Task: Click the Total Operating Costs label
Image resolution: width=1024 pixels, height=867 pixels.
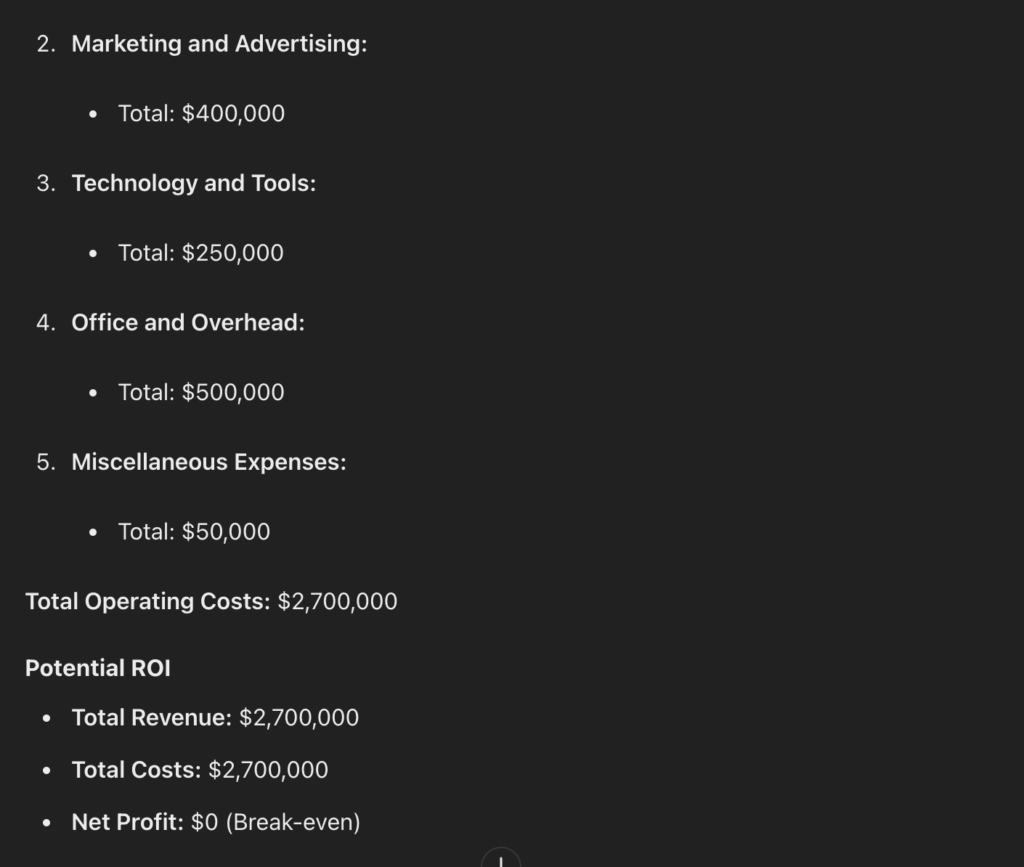Action: (147, 601)
